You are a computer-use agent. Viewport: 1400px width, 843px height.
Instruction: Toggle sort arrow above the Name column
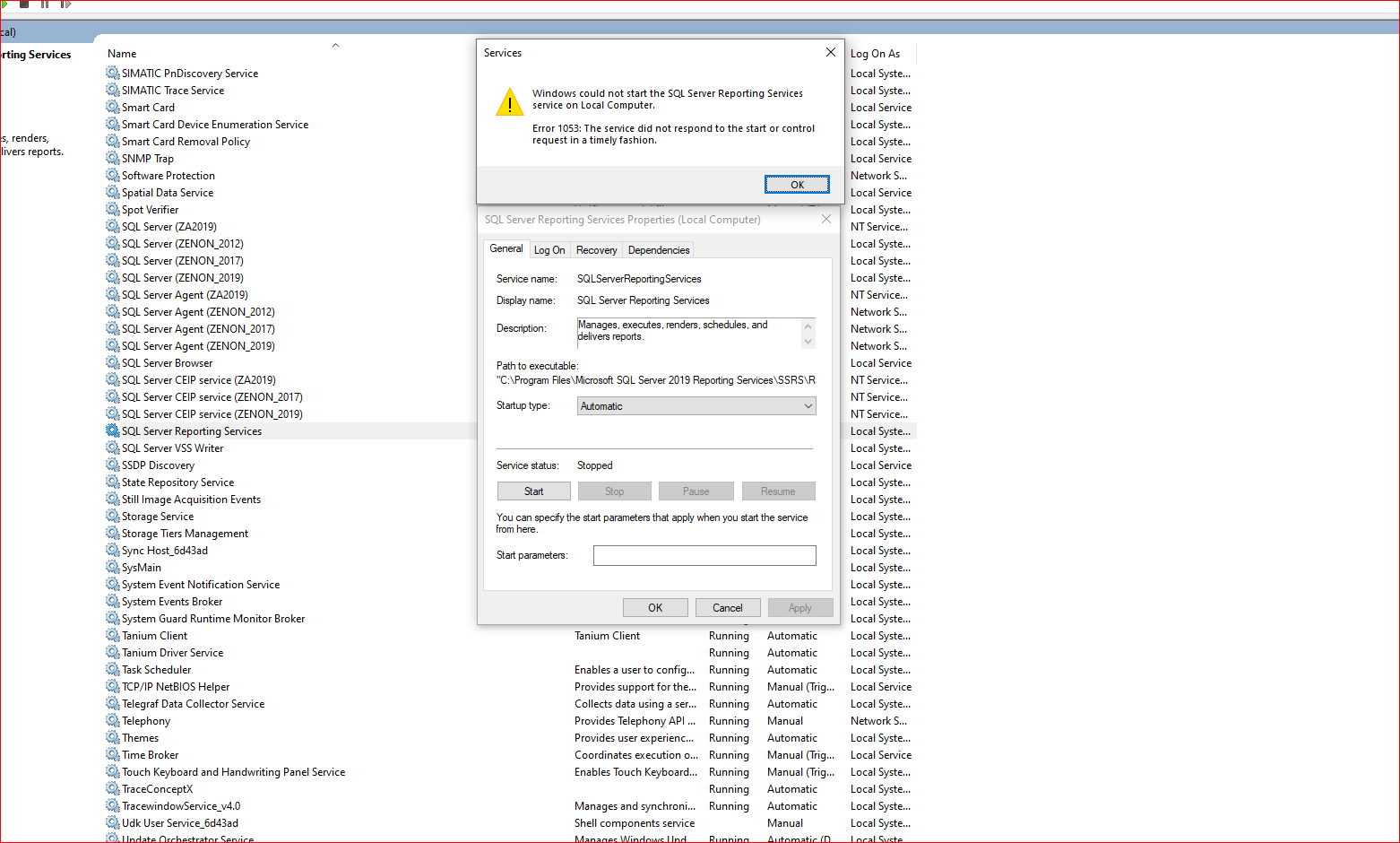[x=335, y=45]
